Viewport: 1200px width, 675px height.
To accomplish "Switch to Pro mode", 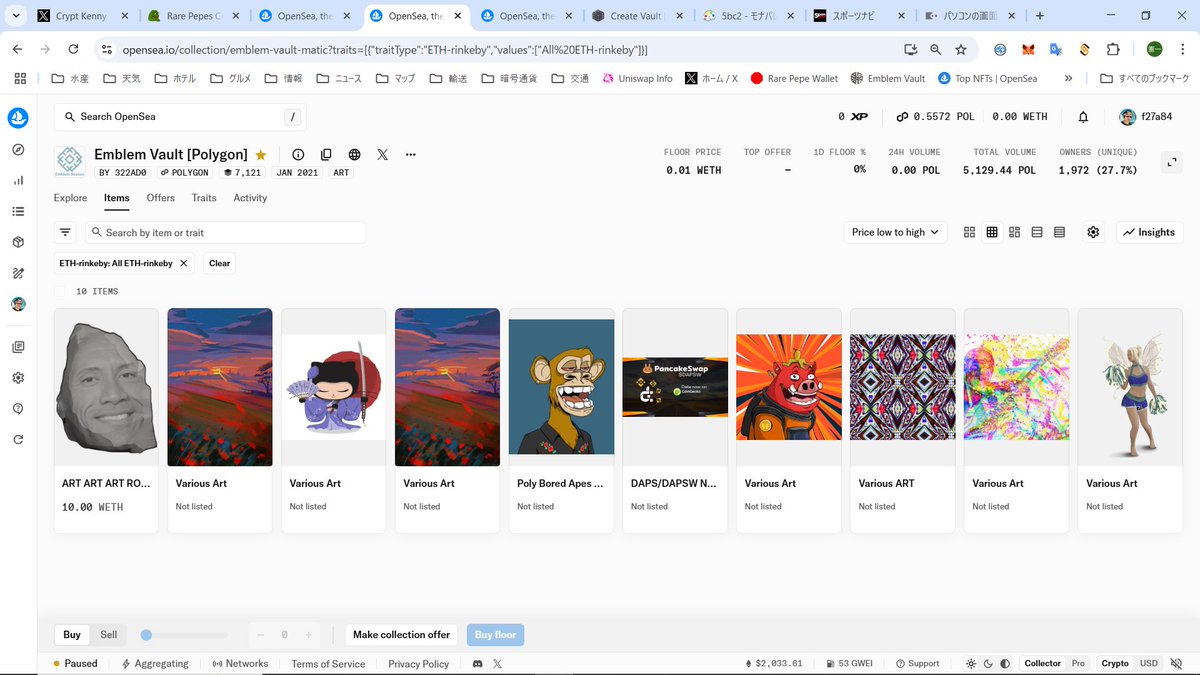I will pos(1078,664).
